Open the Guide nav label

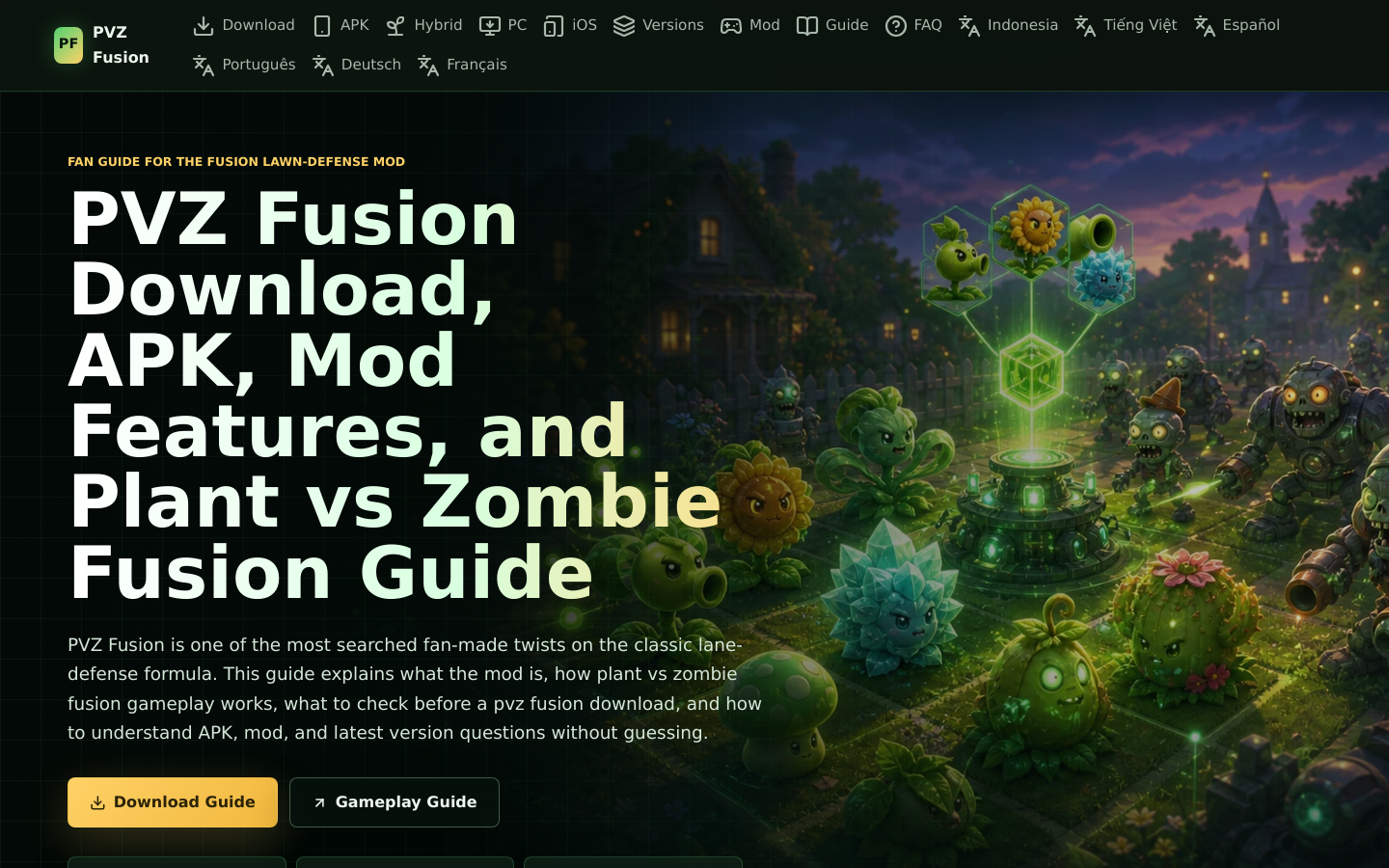[x=847, y=25]
